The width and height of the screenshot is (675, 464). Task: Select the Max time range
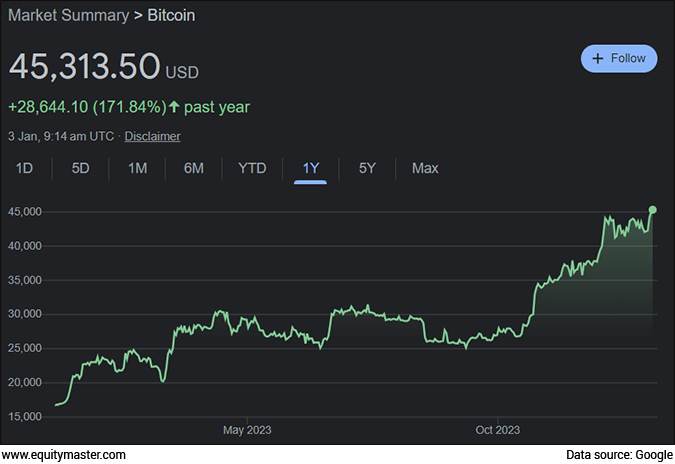click(x=425, y=168)
